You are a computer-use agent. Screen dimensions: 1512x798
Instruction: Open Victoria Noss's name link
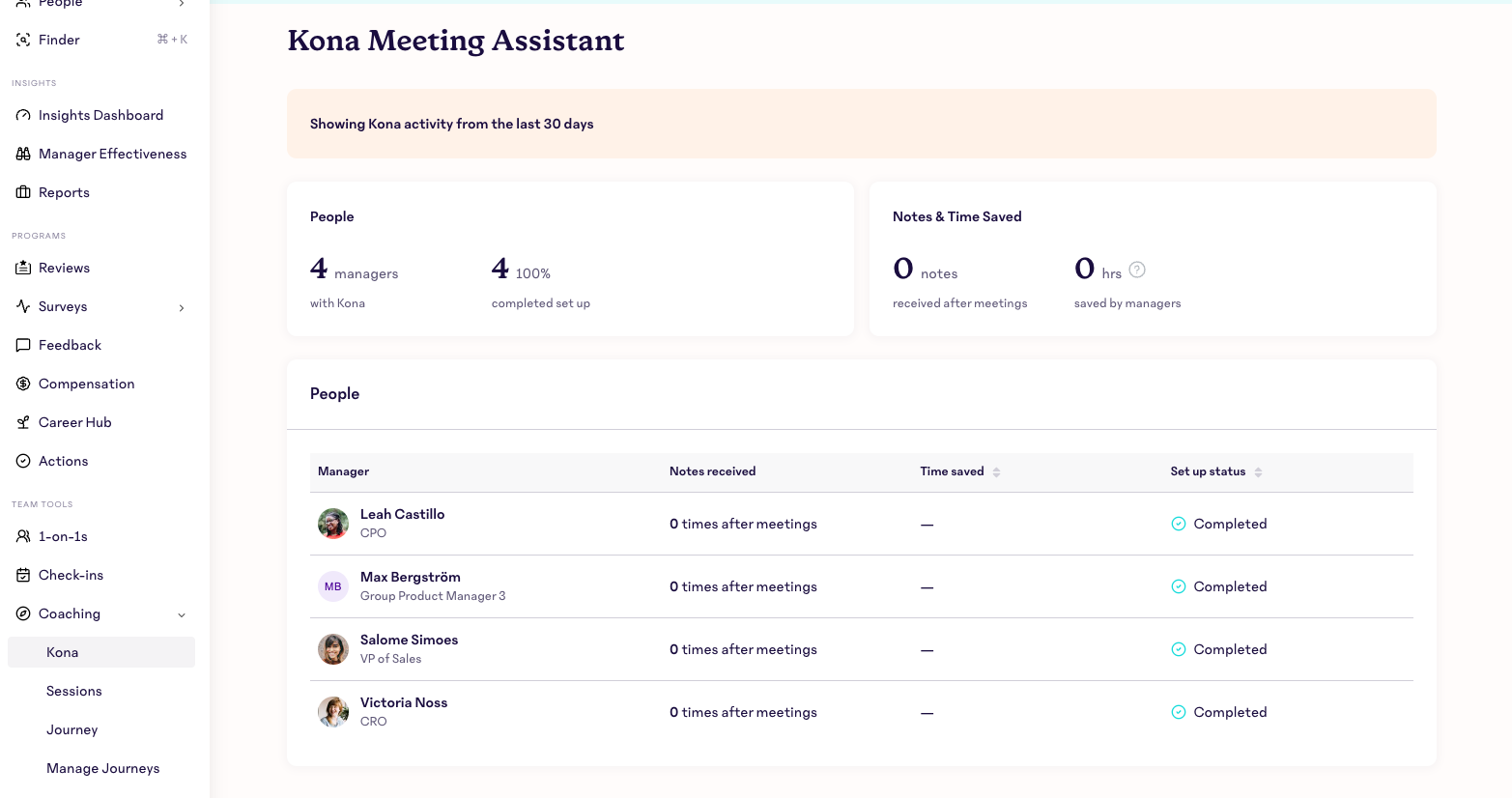404,702
